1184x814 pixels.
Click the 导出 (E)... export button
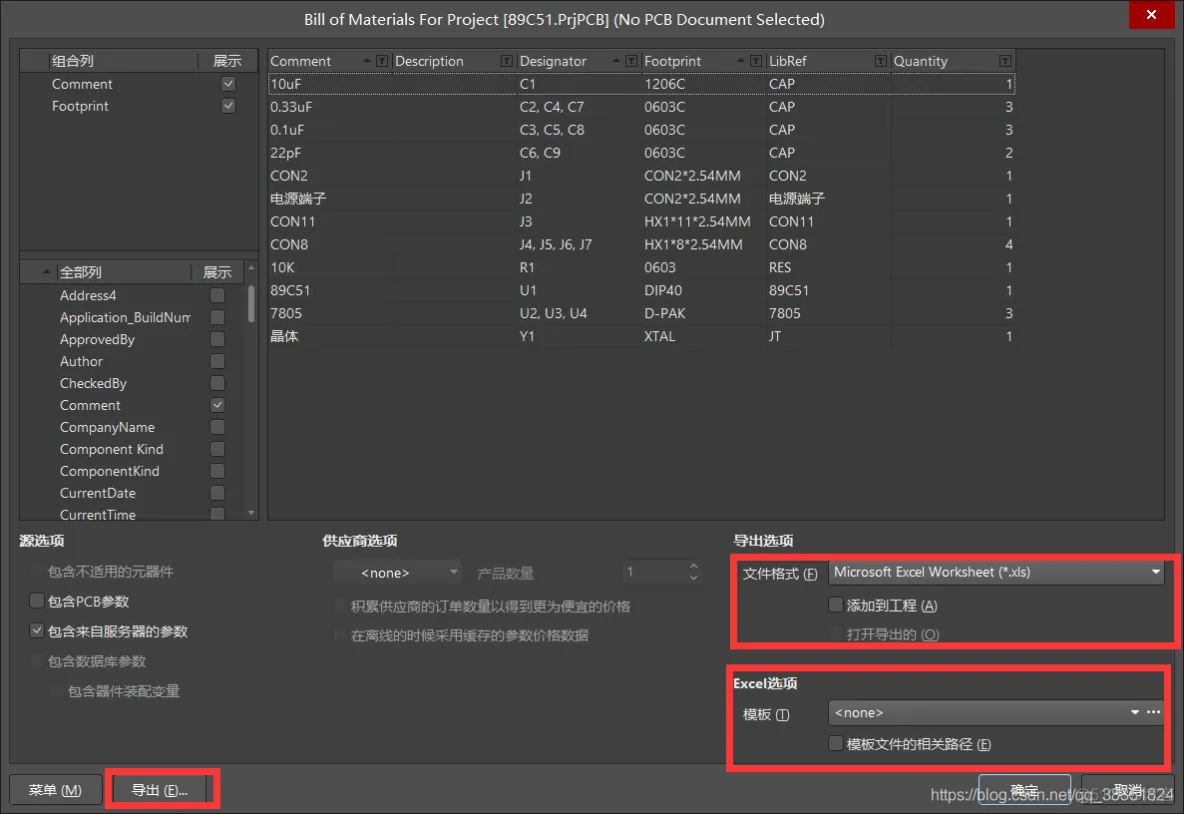click(159, 790)
